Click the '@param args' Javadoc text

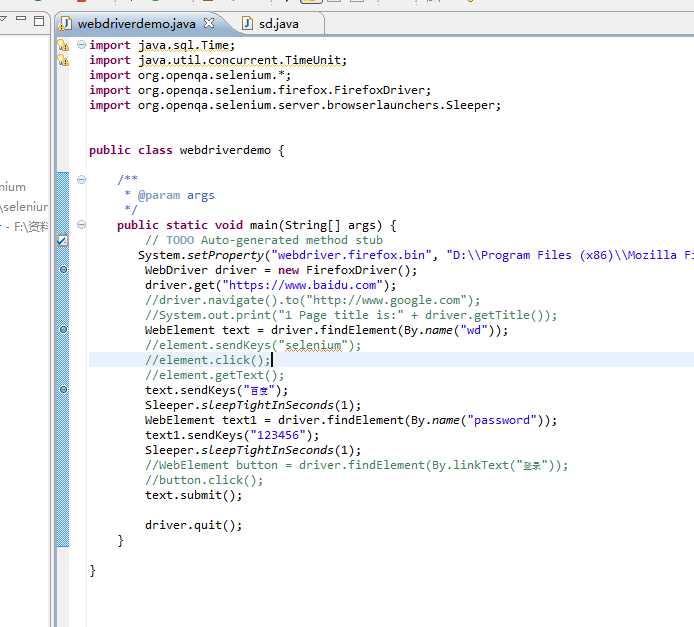coord(176,195)
